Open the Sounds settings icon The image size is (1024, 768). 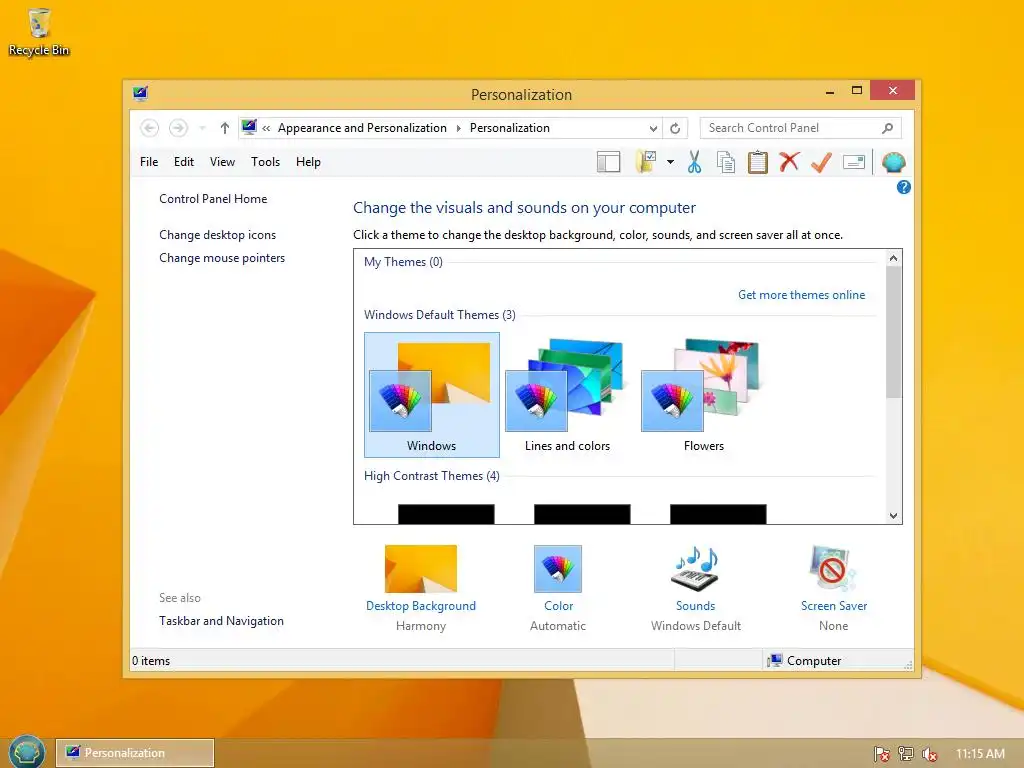point(696,569)
